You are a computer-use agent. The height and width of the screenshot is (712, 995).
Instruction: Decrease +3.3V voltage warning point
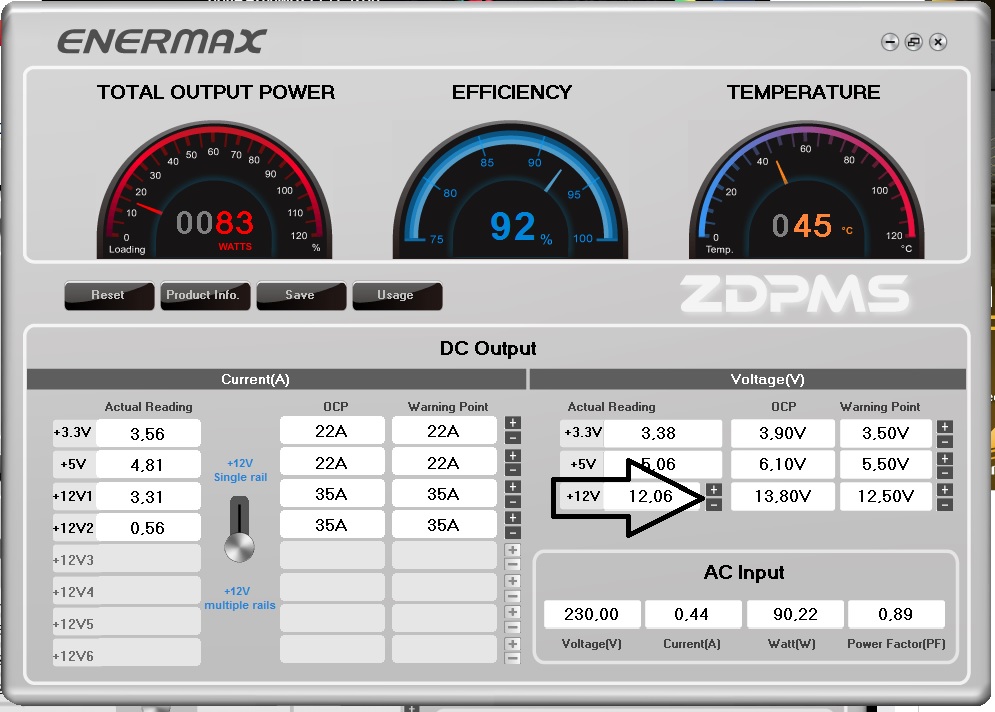coord(945,442)
